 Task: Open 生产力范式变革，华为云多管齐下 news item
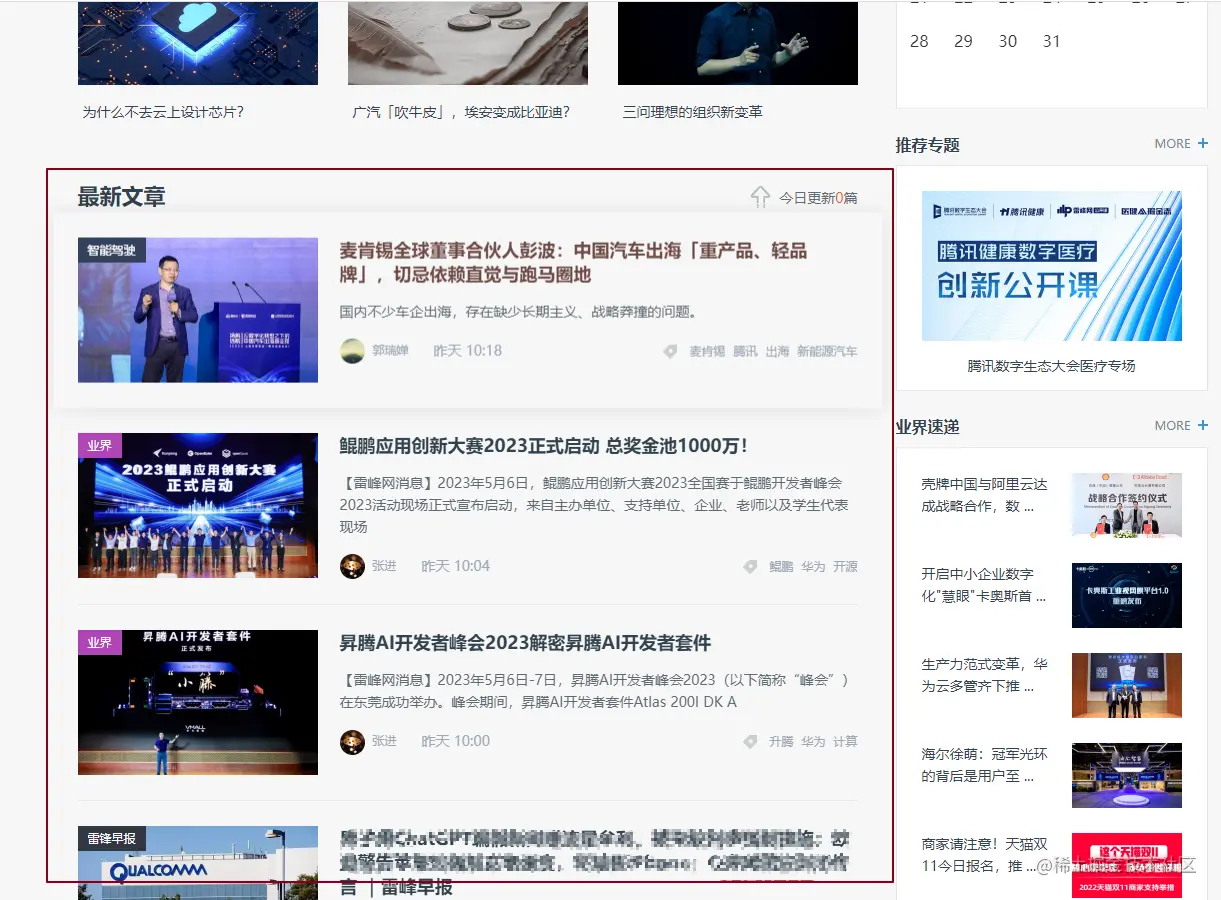pyautogui.click(x=985, y=675)
